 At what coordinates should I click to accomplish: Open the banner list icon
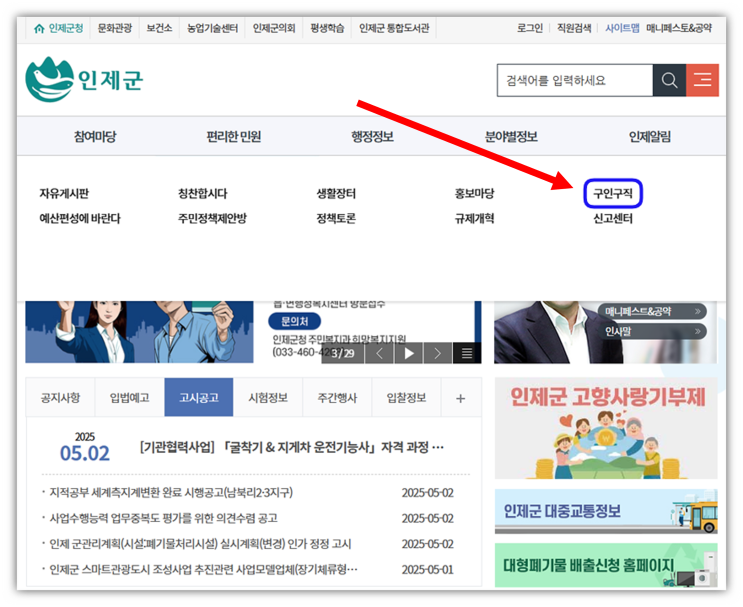coord(467,353)
